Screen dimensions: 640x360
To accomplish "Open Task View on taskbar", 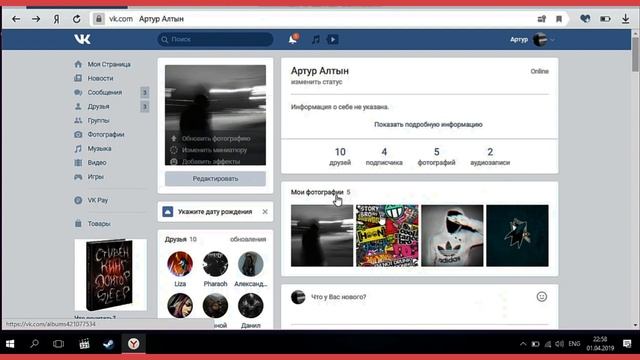I will click(58, 344).
